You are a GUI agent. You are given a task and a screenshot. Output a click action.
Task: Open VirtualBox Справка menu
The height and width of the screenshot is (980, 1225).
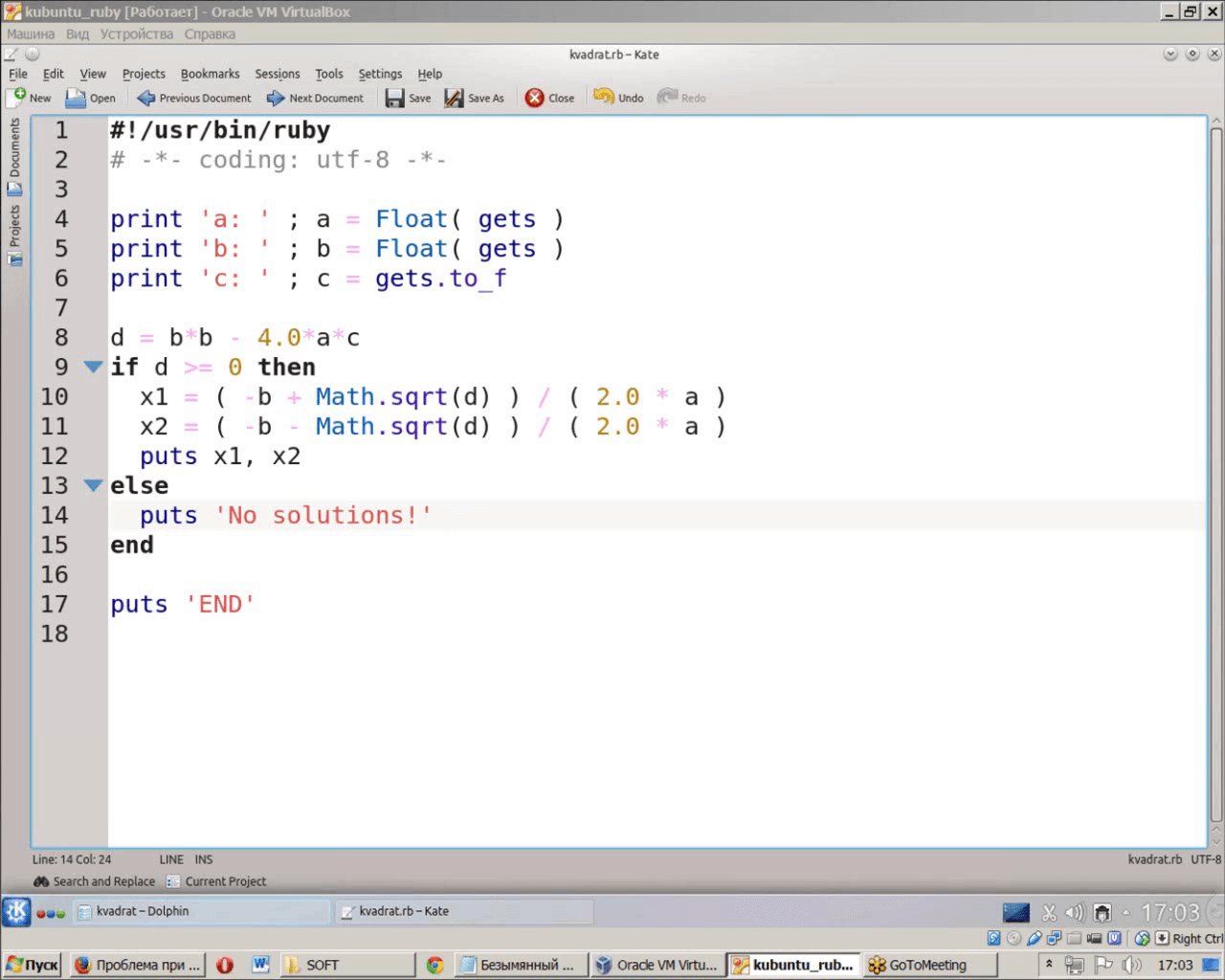210,33
